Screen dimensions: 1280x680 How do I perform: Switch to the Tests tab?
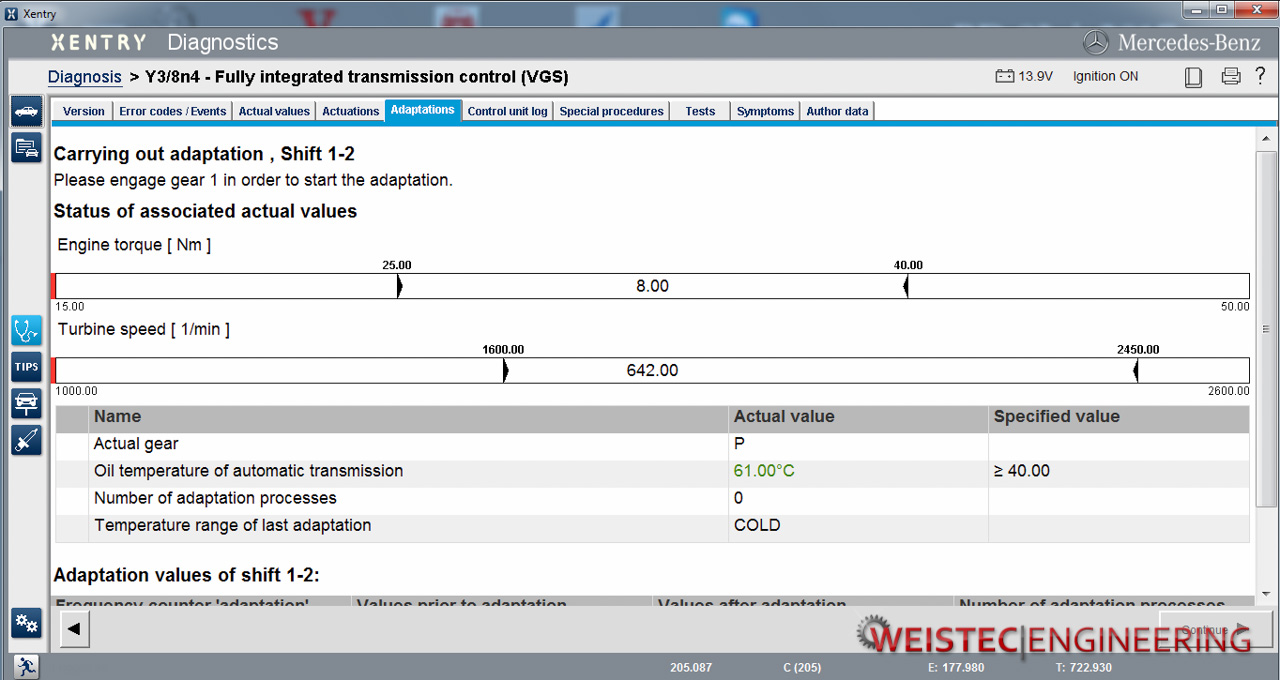pos(700,111)
